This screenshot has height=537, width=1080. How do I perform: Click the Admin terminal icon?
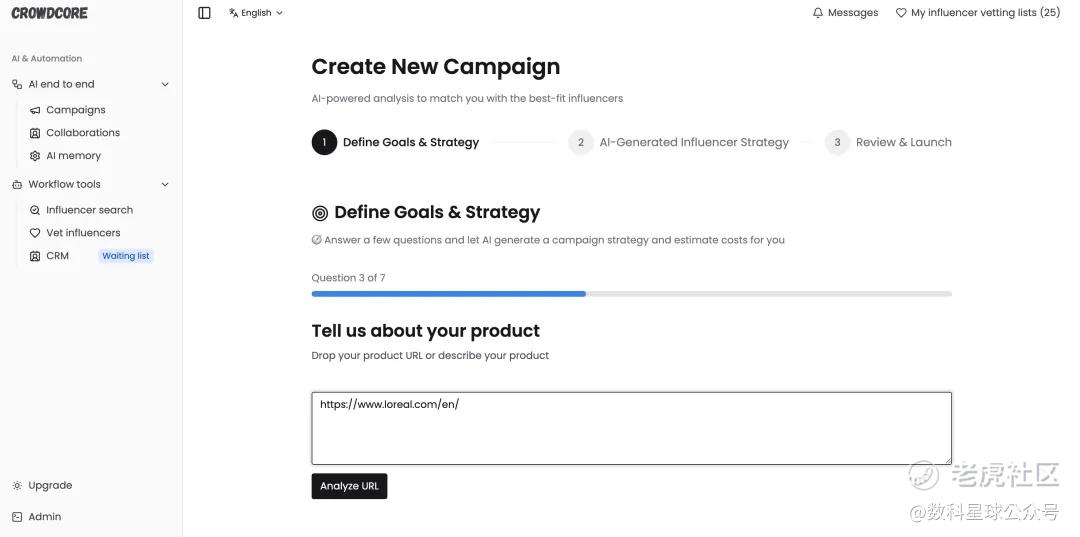coord(17,517)
